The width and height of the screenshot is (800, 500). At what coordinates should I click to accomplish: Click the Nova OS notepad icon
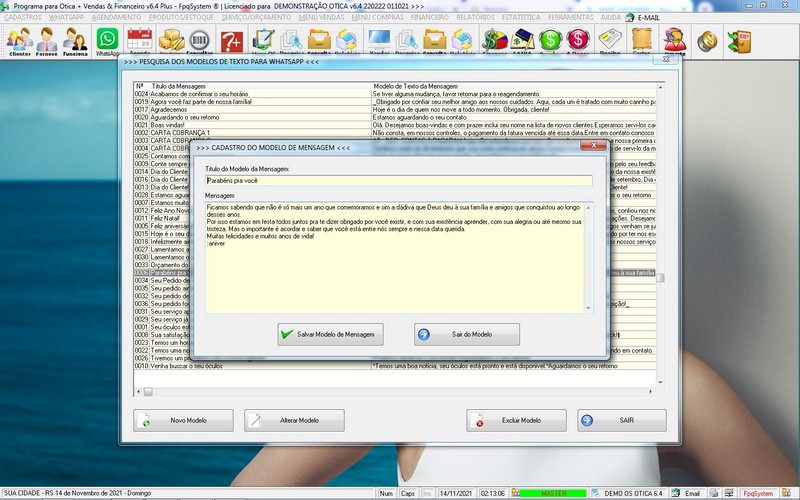point(264,41)
